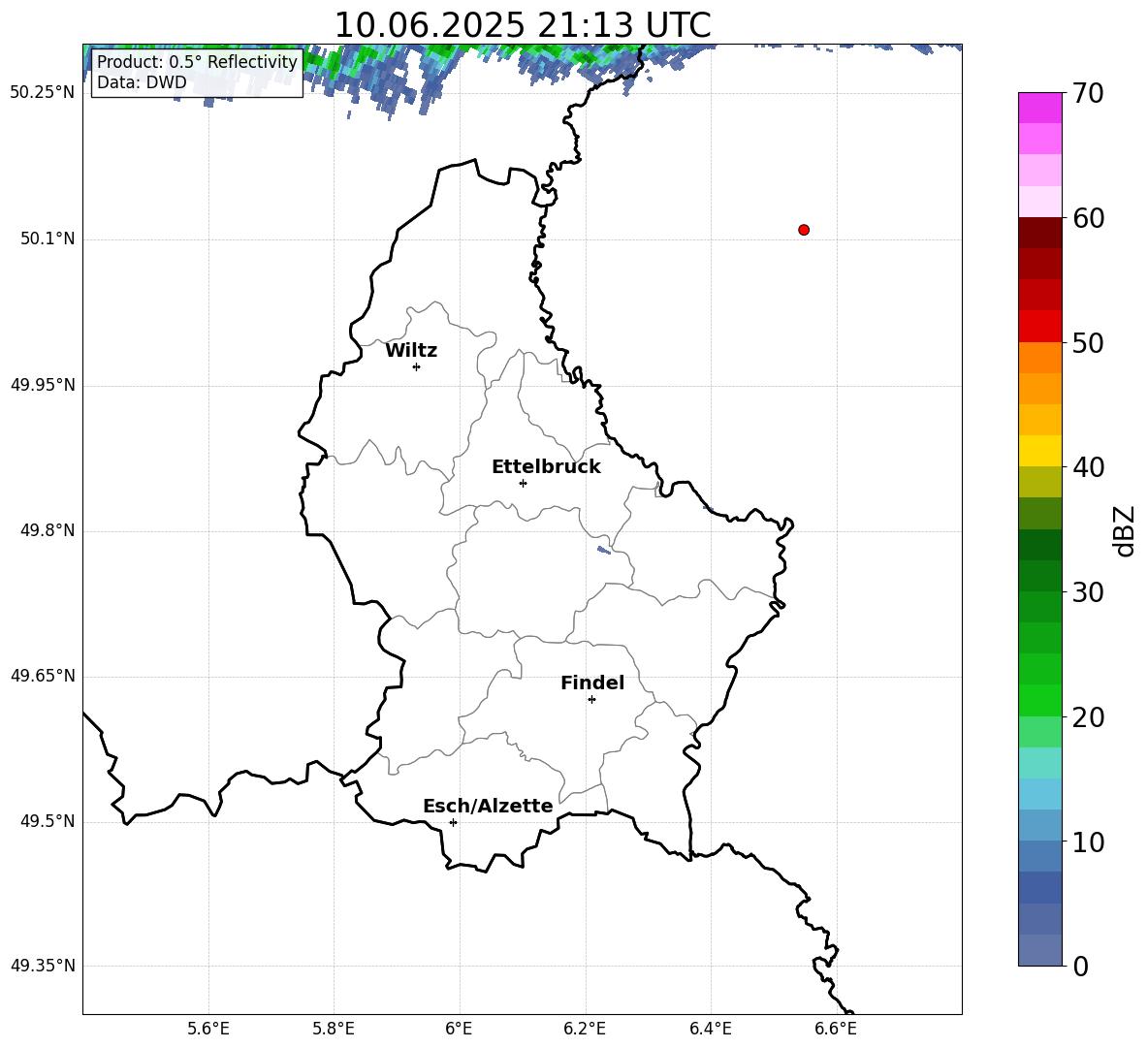Screen dimensions: 1148x1048
Task: Click the Ettelbruck cross marker
Action: tap(523, 483)
